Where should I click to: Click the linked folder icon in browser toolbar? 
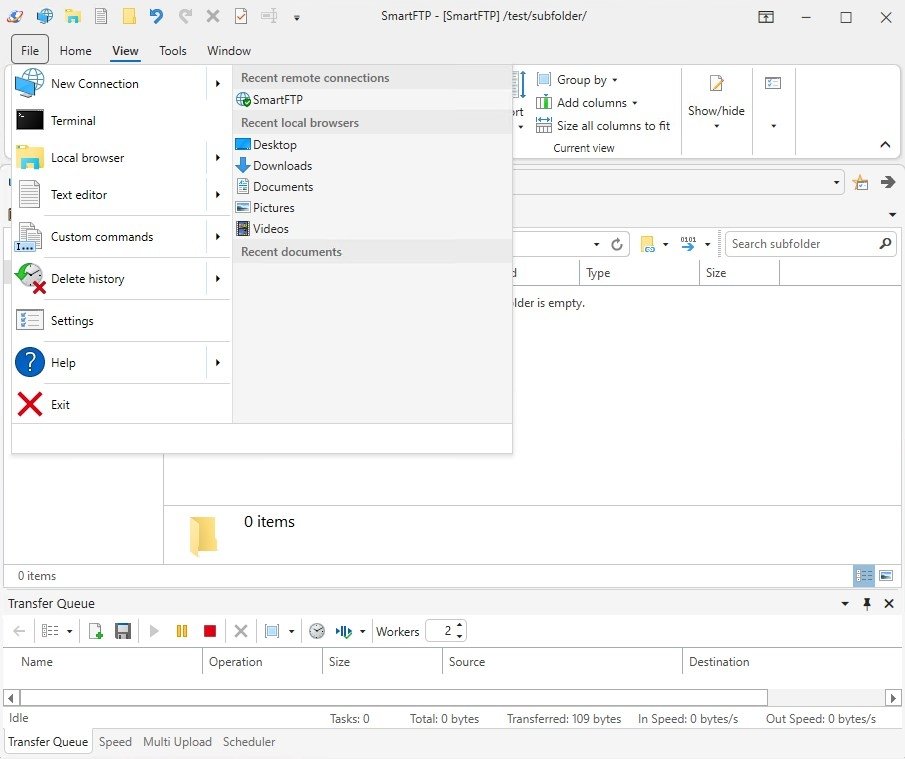coord(648,244)
